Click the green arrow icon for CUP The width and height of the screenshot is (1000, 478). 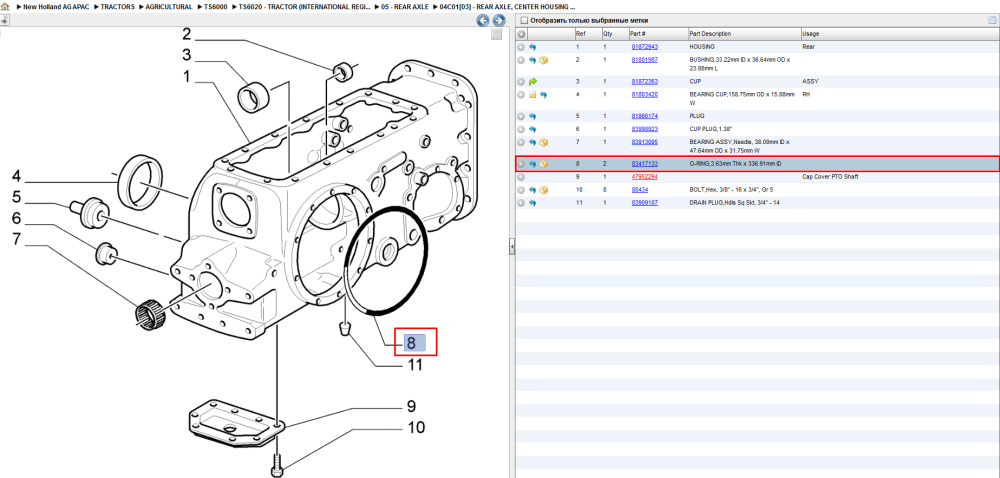(533, 82)
